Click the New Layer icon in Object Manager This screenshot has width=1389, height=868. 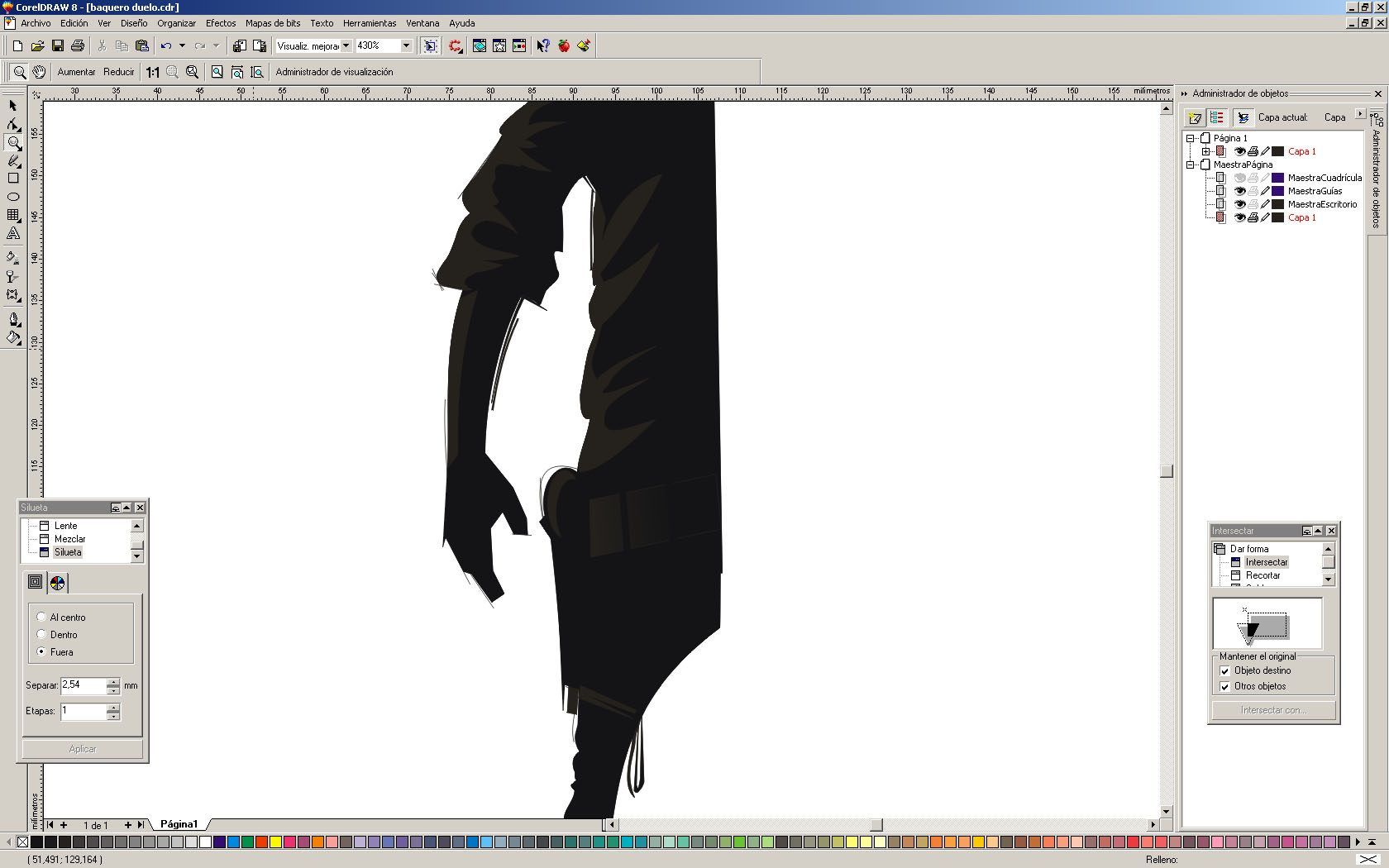tap(1194, 117)
